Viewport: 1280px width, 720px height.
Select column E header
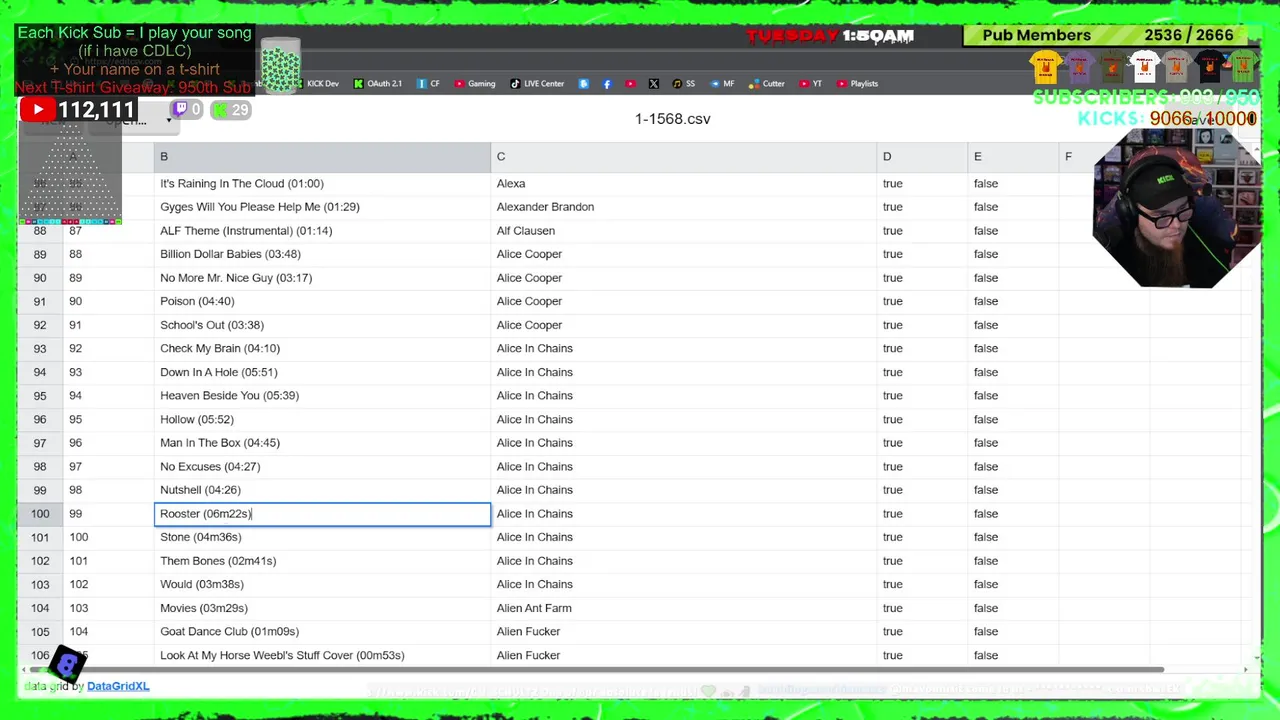click(1013, 157)
